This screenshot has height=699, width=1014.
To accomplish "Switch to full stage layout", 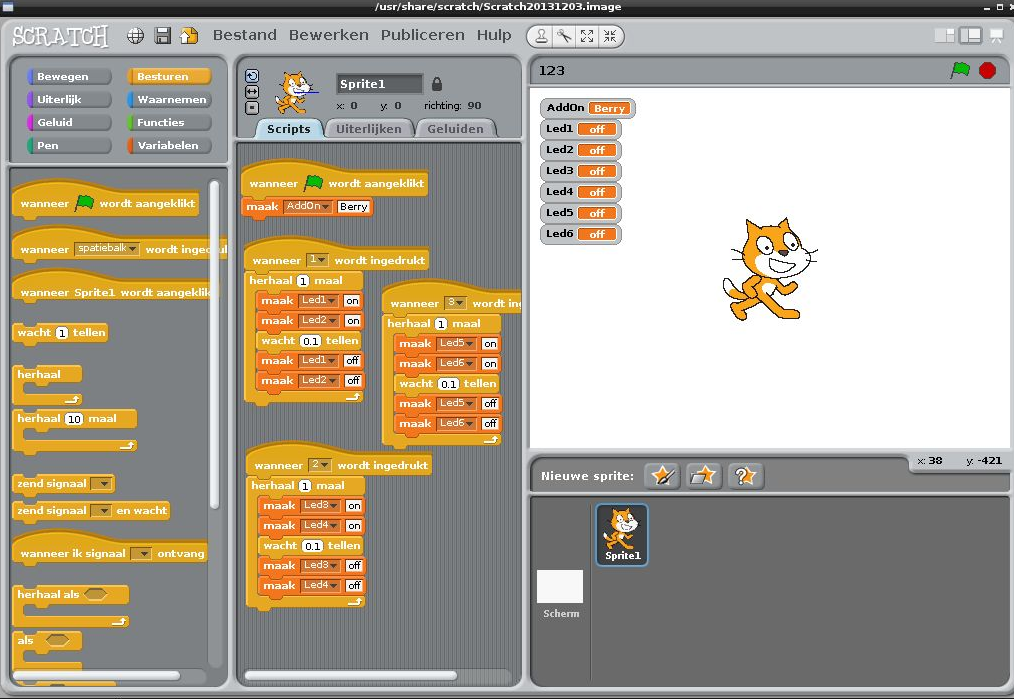I will (x=971, y=36).
